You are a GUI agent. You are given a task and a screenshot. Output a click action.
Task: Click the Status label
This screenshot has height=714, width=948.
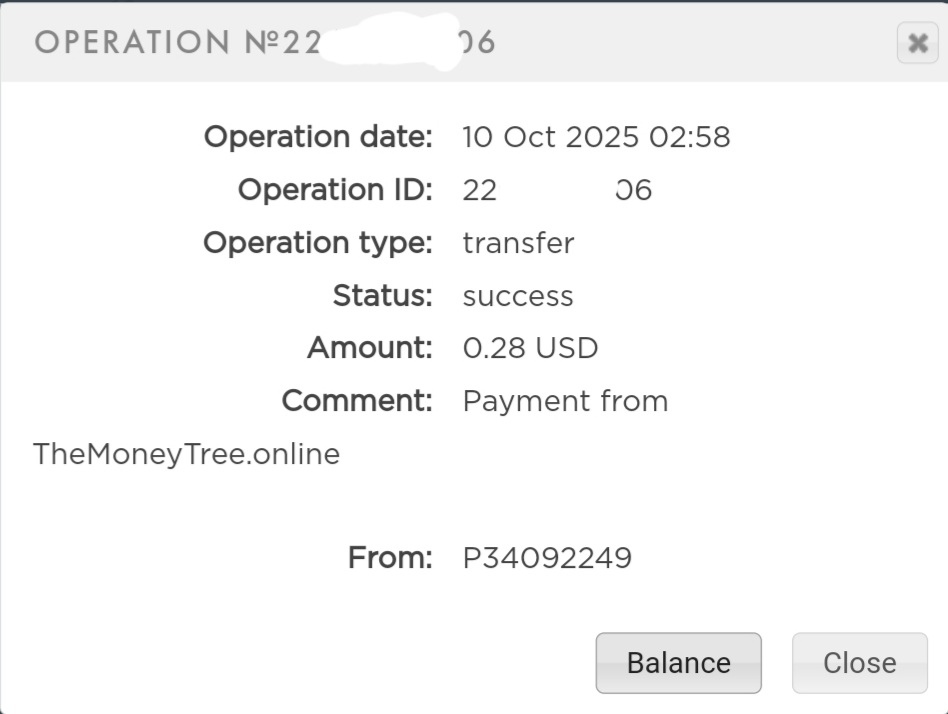382,296
